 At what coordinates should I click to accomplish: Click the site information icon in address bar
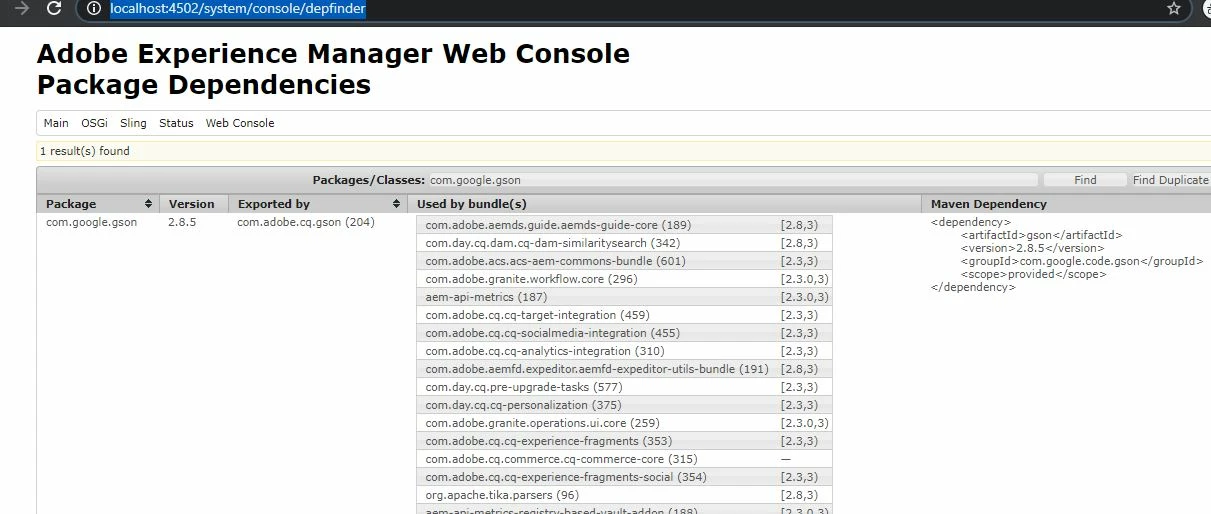click(93, 9)
